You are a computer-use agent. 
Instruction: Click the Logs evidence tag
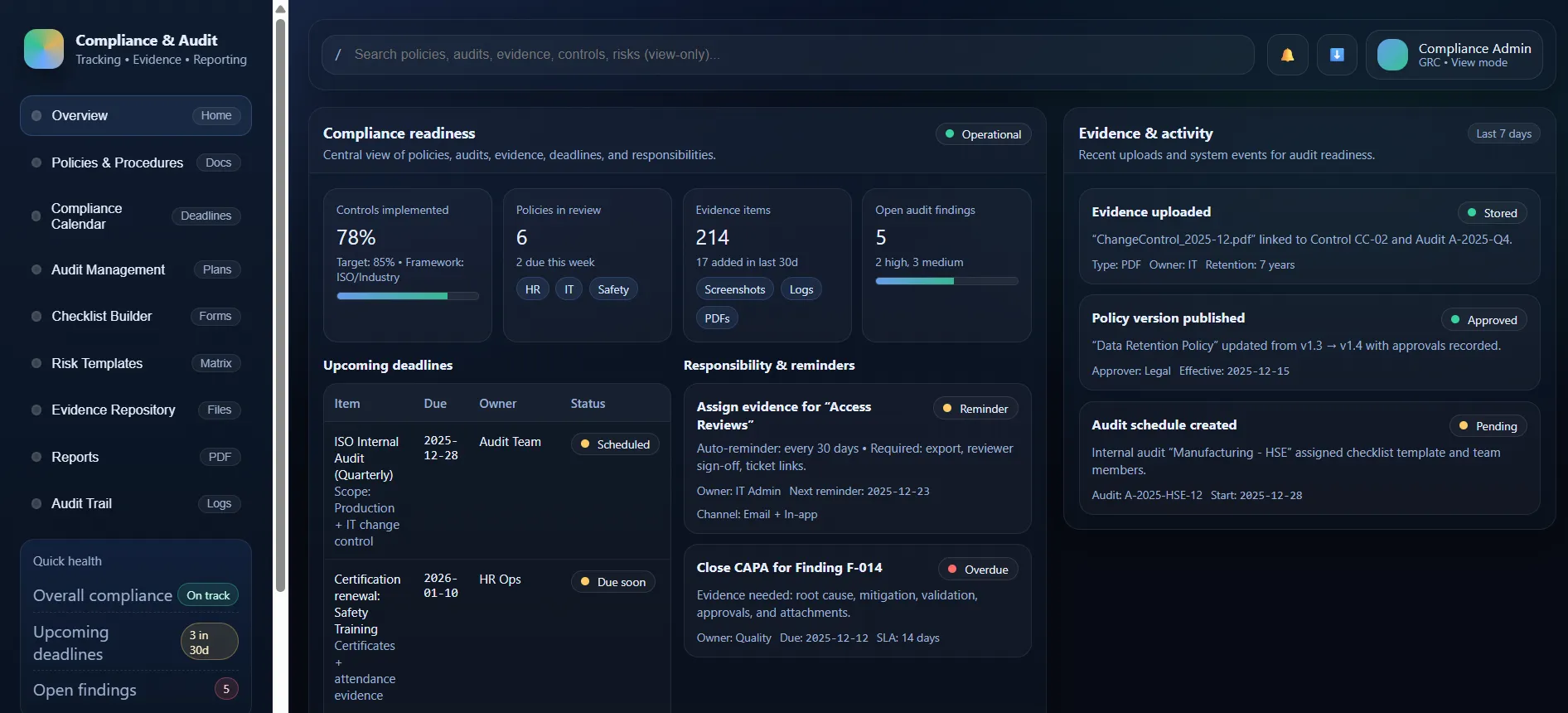coord(801,289)
